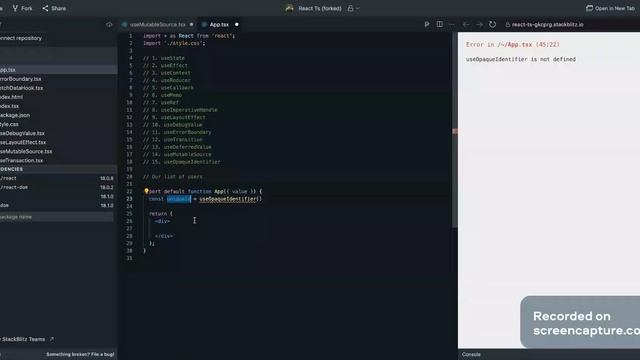The height and width of the screenshot is (360, 640).
Task: Click the project avatar beside React Ts title
Action: pos(289,8)
